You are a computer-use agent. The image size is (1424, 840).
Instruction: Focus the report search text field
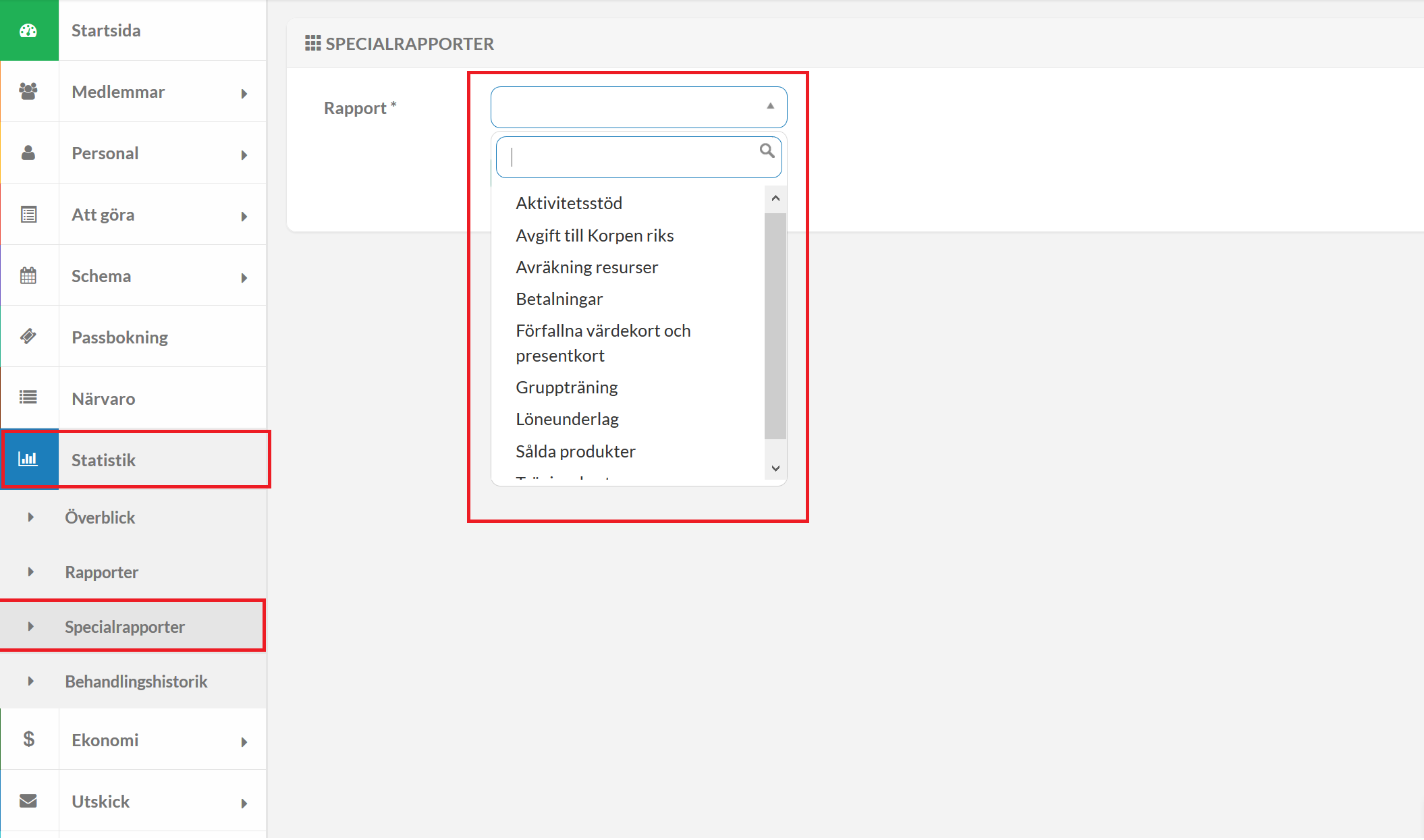pyautogui.click(x=631, y=157)
